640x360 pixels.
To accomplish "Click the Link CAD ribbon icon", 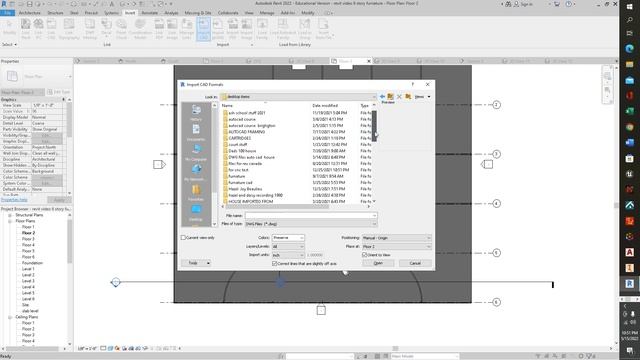I will 51,29.
